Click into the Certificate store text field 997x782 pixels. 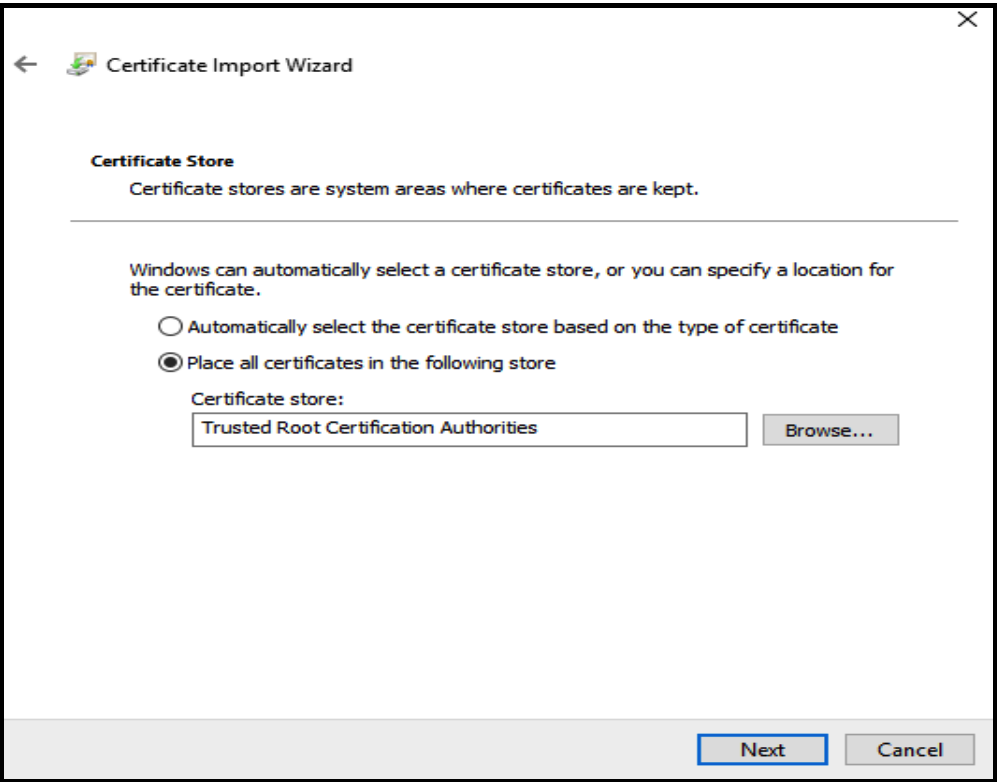(640, 429)
